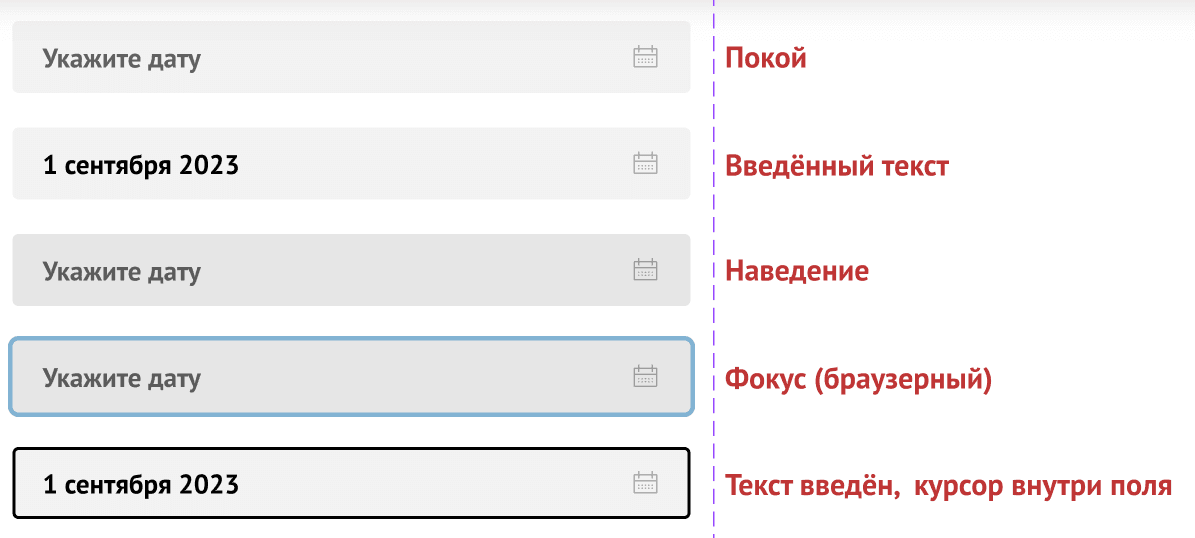Open calendar icon in the Покой date field
1195x538 pixels.
(646, 57)
